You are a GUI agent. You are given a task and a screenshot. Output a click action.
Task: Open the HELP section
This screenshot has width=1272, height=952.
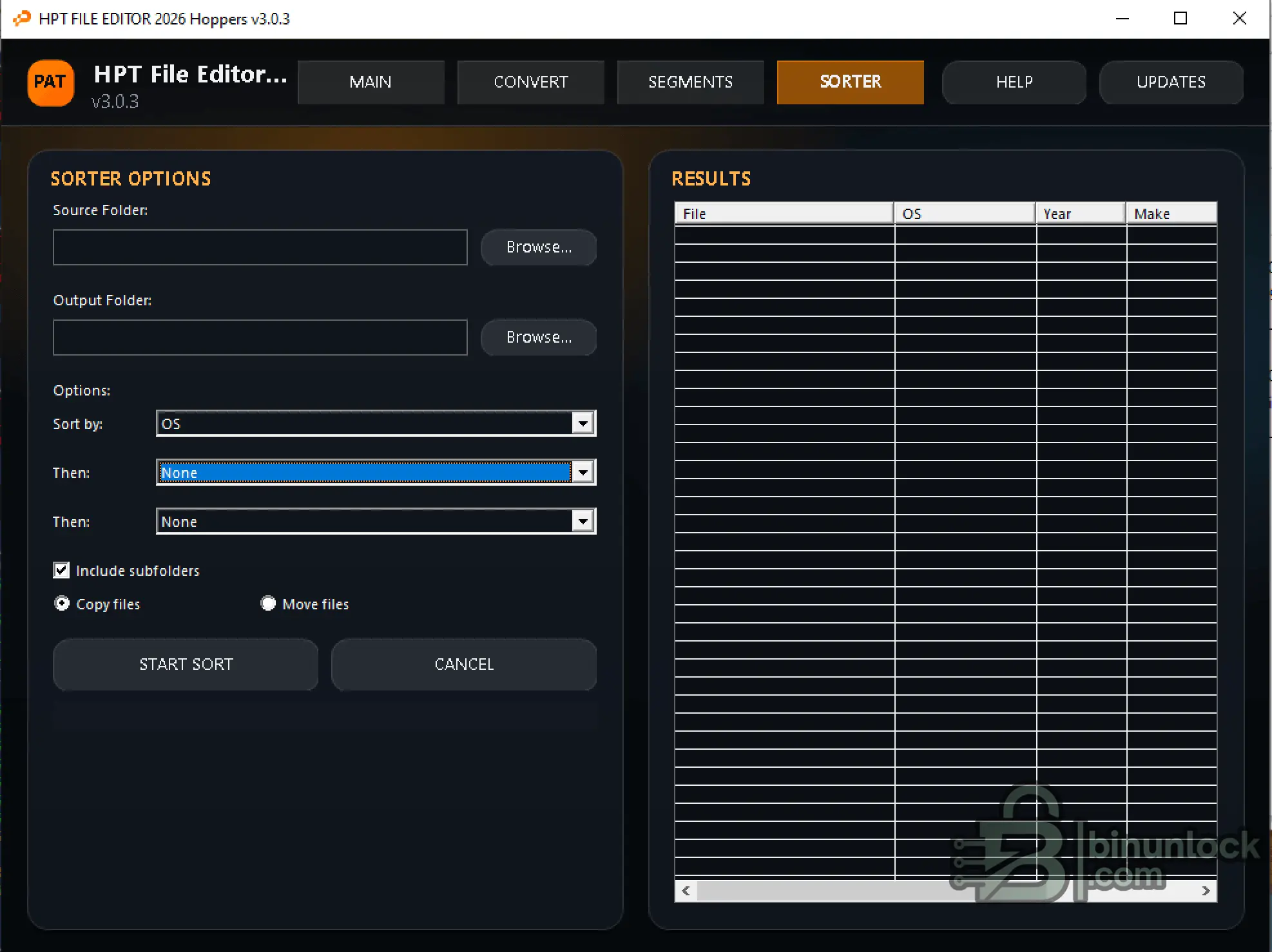(x=1014, y=82)
